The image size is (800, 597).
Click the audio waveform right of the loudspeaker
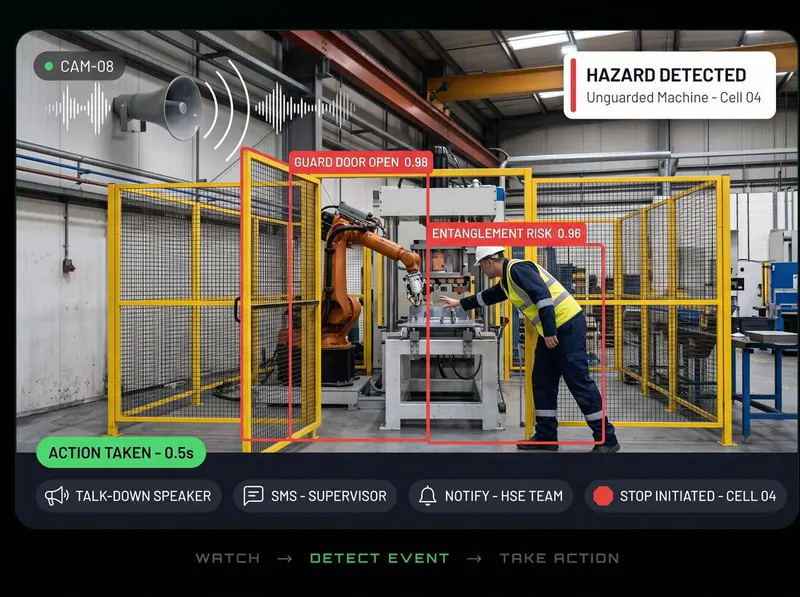(305, 108)
